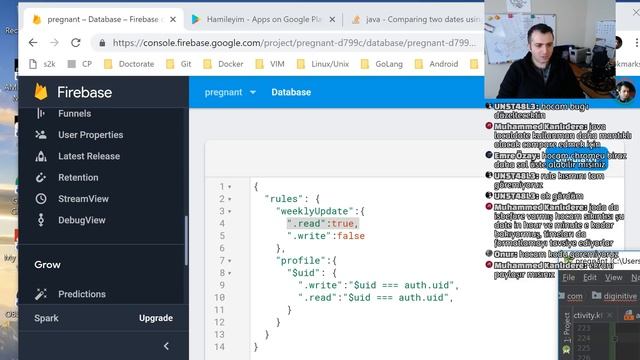Reload the page with the refresh icon
Viewport: 640px width, 360px height.
[x=76, y=42]
